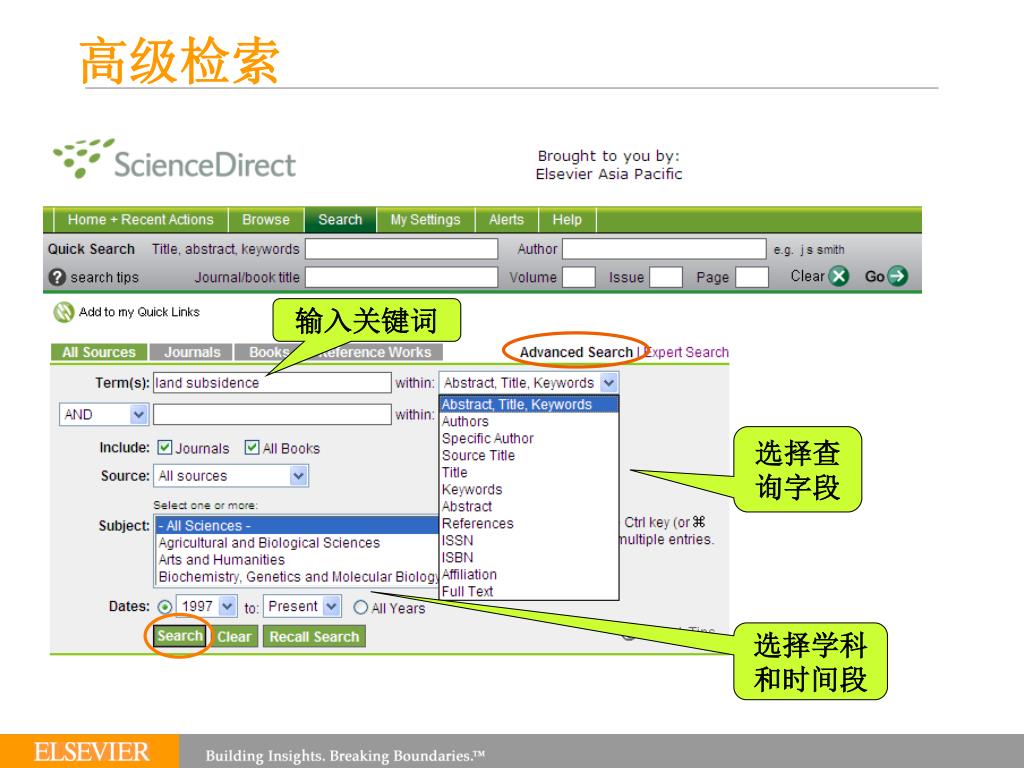This screenshot has height=768, width=1024.
Task: Open the Advanced Search link
Action: 576,352
